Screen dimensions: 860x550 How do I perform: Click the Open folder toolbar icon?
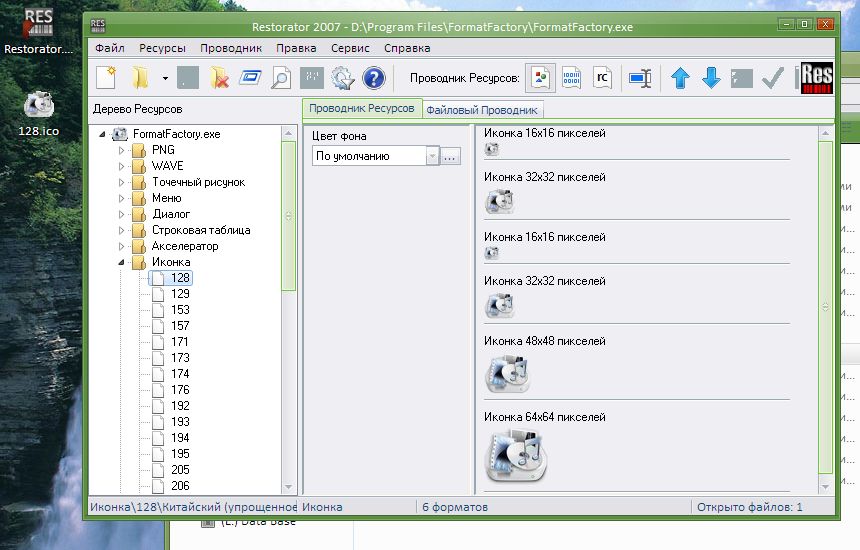(x=140, y=78)
